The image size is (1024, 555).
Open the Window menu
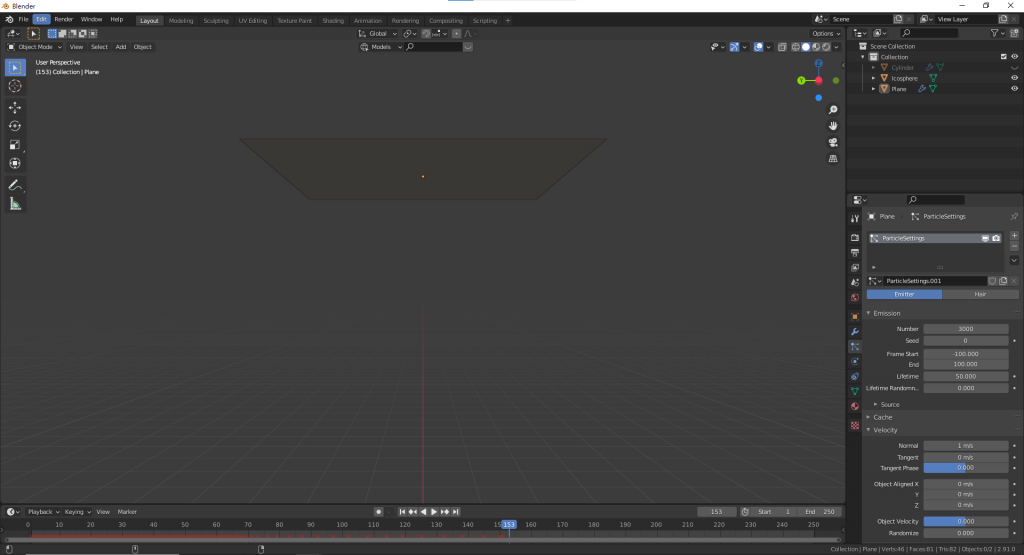coord(91,20)
